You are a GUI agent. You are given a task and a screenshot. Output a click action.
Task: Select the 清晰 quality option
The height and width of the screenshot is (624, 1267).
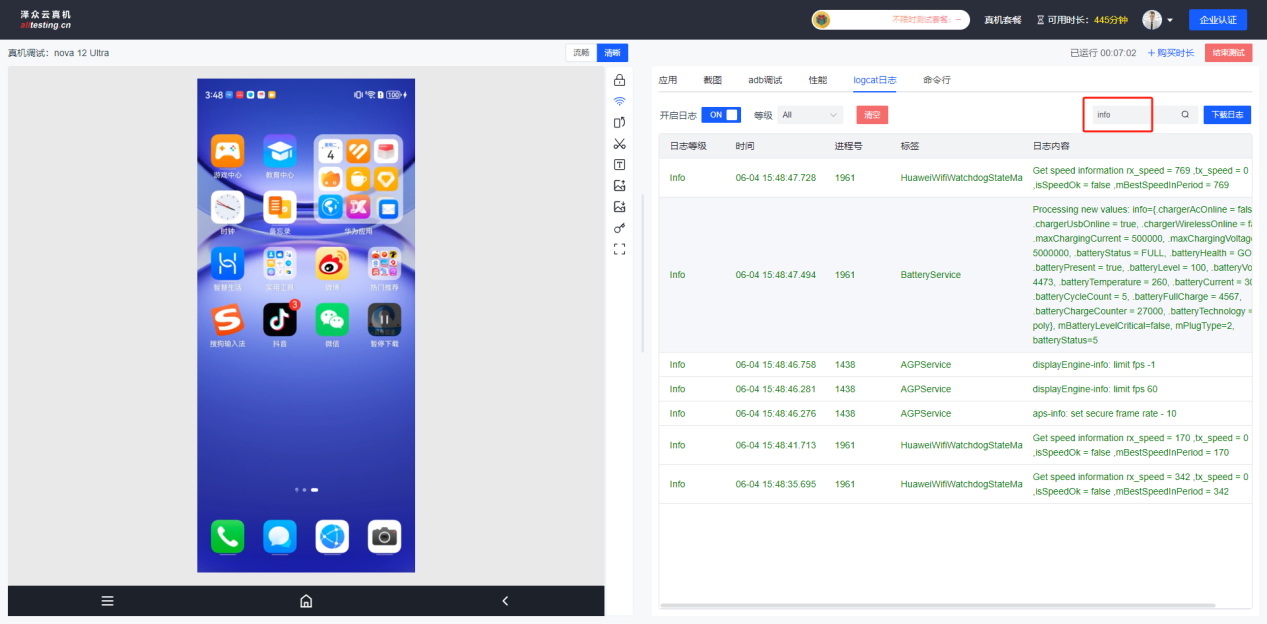612,53
